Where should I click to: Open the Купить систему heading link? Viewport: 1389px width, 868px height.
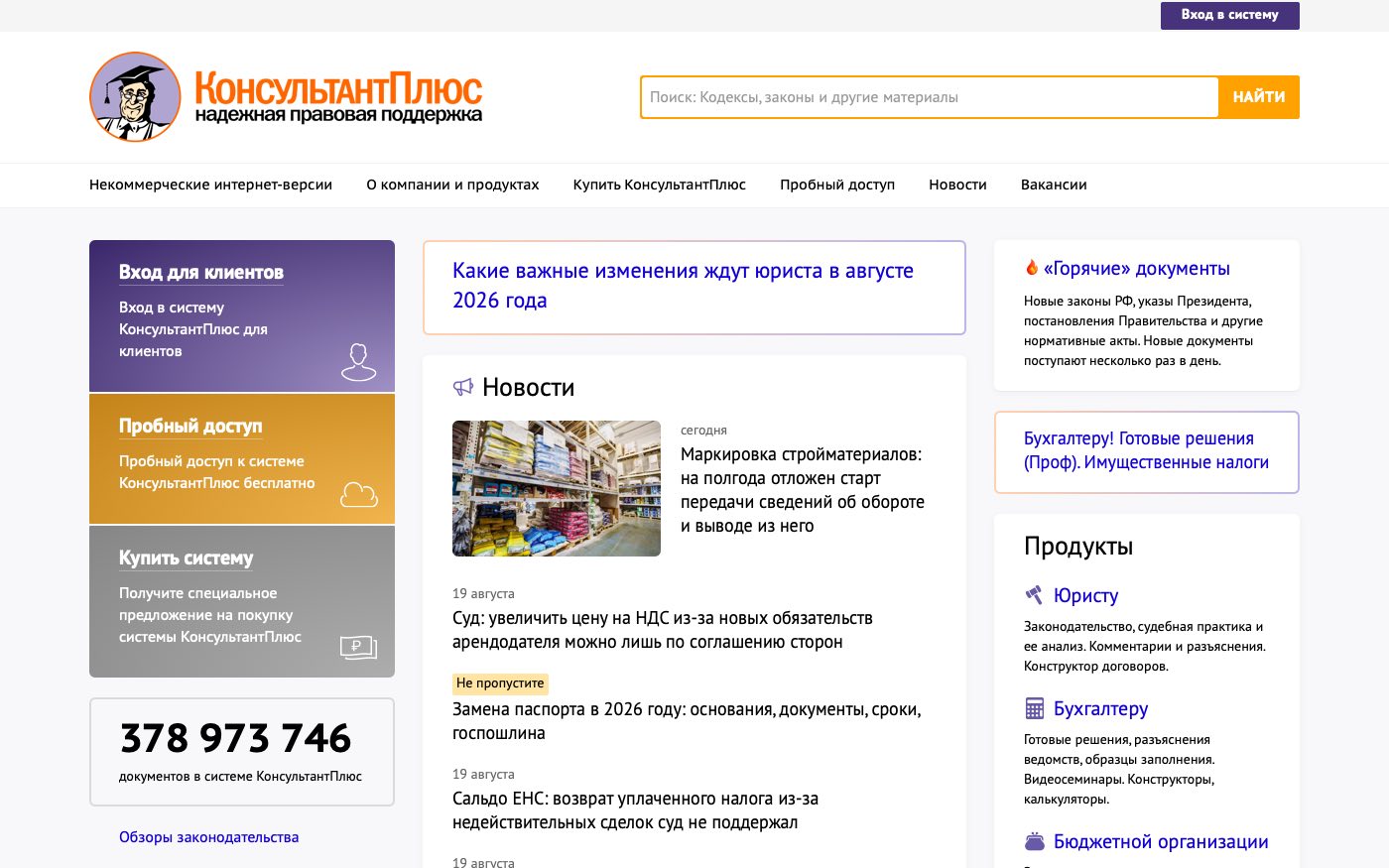tap(186, 558)
